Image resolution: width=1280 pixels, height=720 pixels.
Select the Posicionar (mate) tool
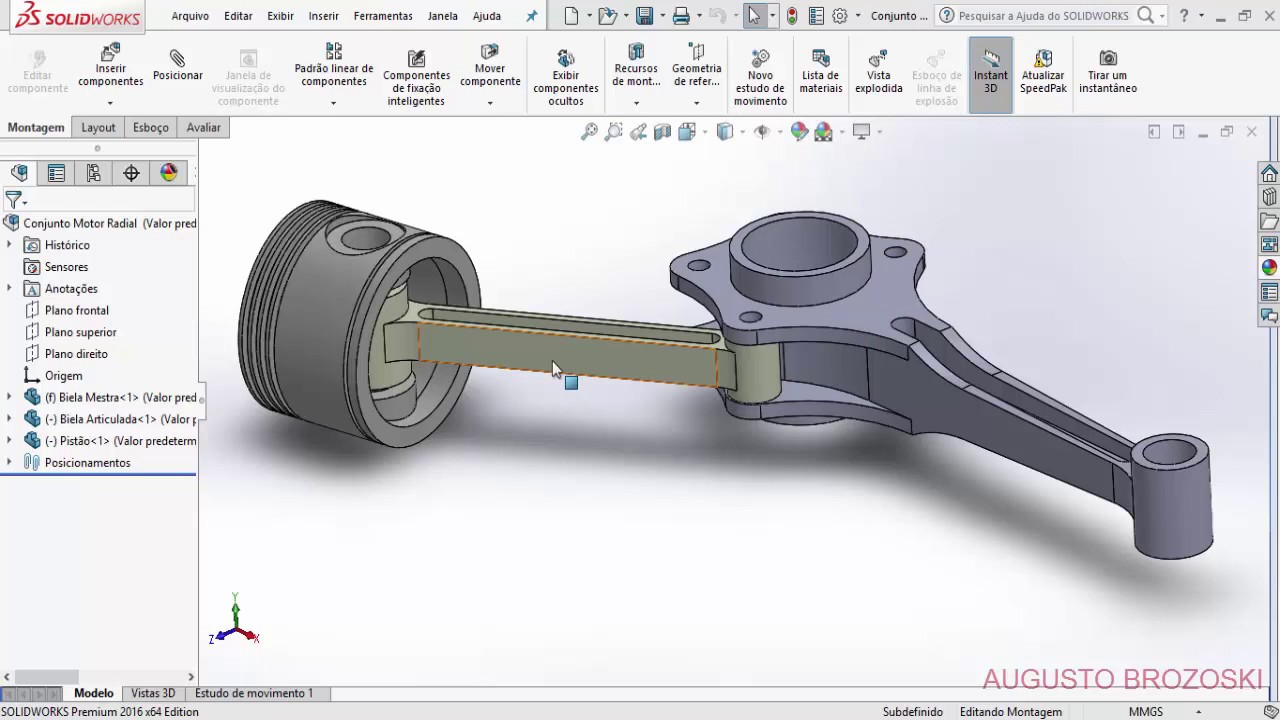click(178, 66)
